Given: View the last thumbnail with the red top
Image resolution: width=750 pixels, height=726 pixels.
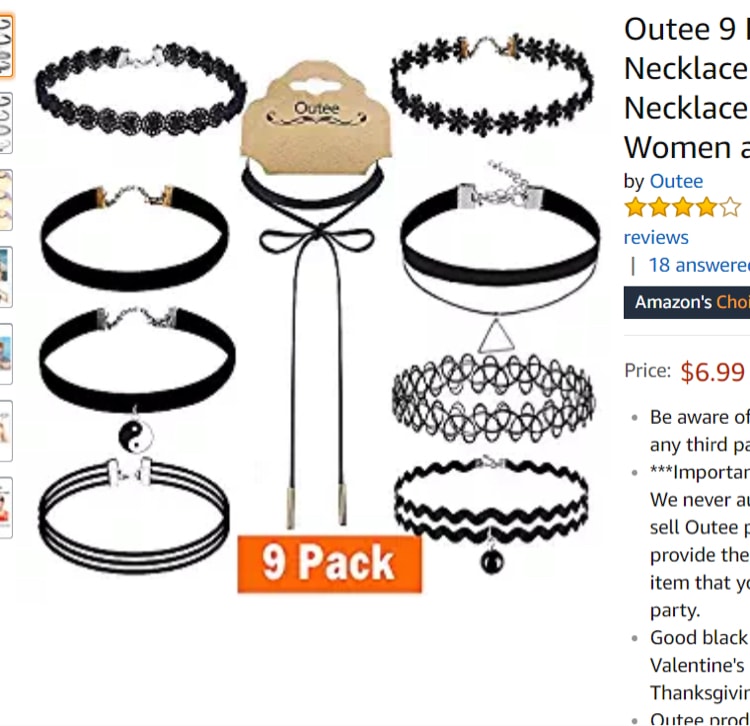Looking at the screenshot, I should tap(6, 507).
